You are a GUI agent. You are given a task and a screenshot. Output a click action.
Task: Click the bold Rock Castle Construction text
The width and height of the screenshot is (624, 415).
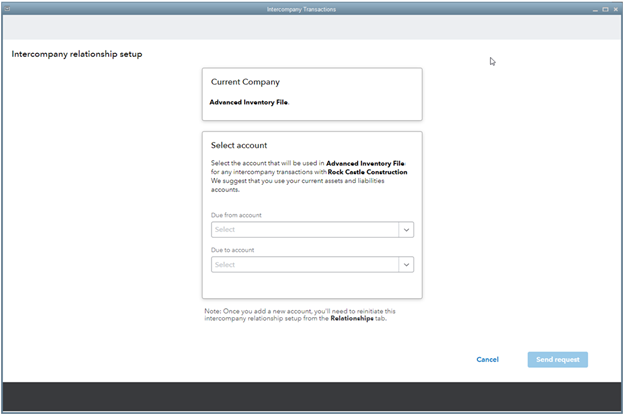click(368, 172)
